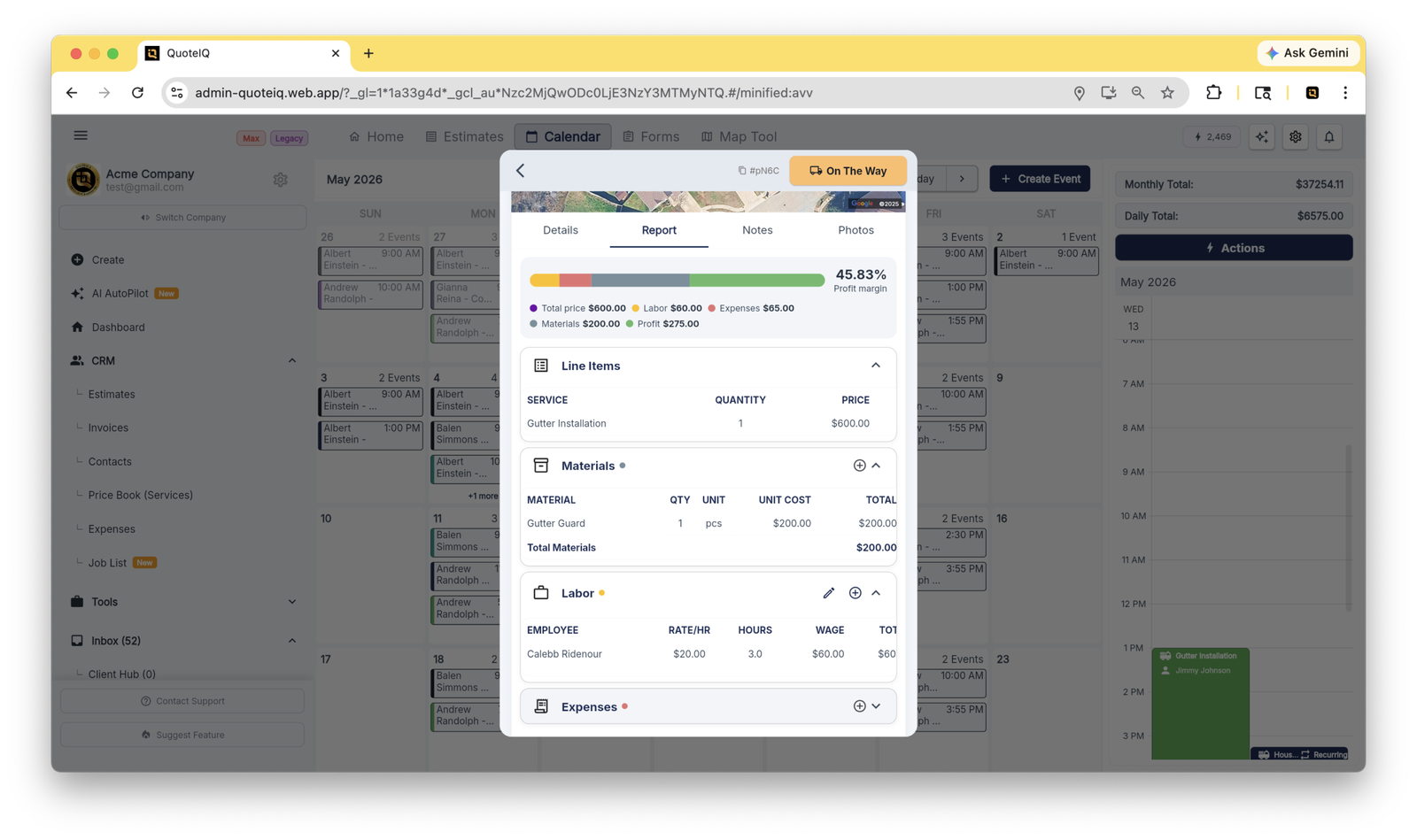
Task: Expand the Tools sidebar group
Action: (292, 602)
